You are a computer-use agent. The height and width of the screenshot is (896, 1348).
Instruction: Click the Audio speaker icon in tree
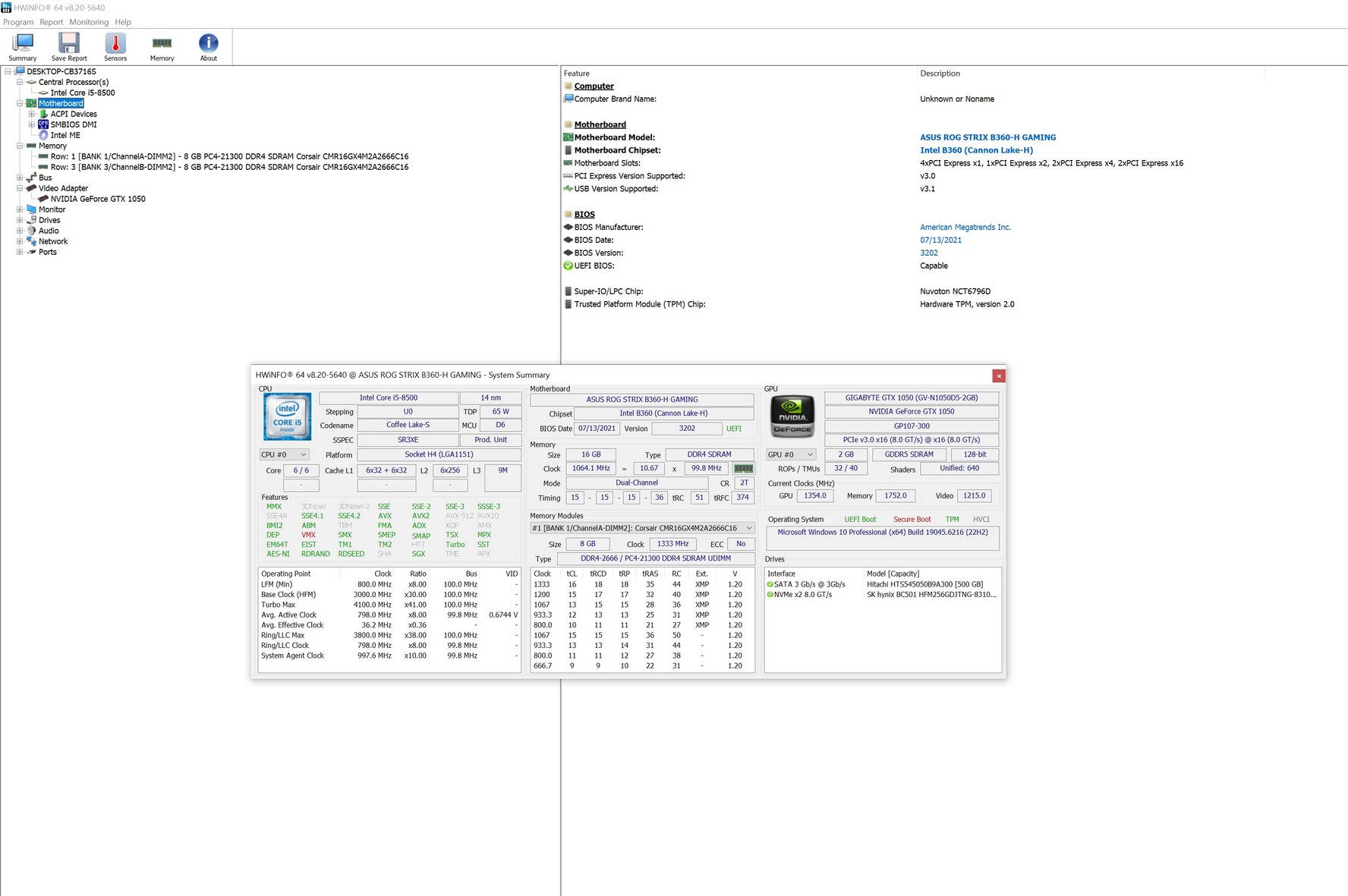[31, 231]
